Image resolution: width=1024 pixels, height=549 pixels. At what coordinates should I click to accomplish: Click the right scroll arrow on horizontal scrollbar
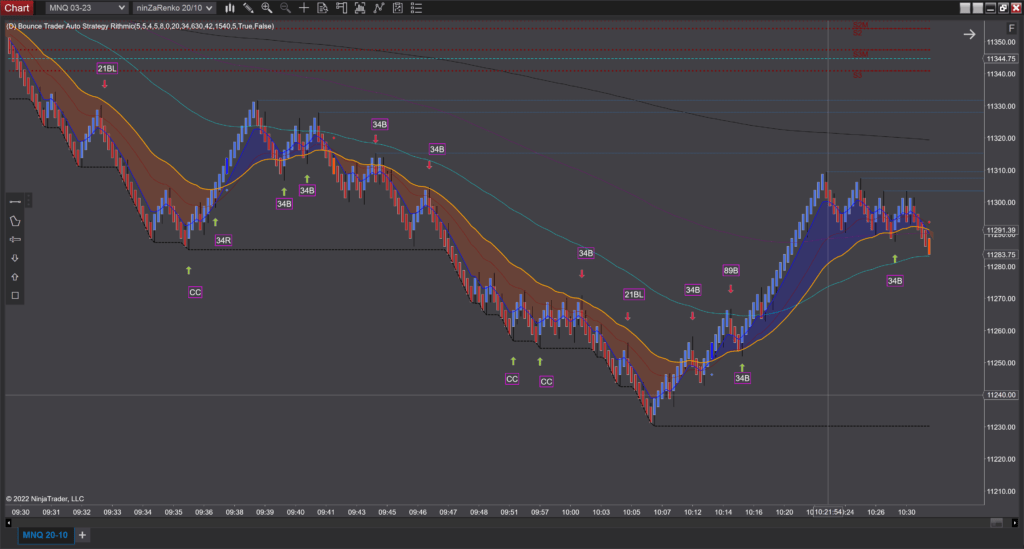coord(1015,522)
